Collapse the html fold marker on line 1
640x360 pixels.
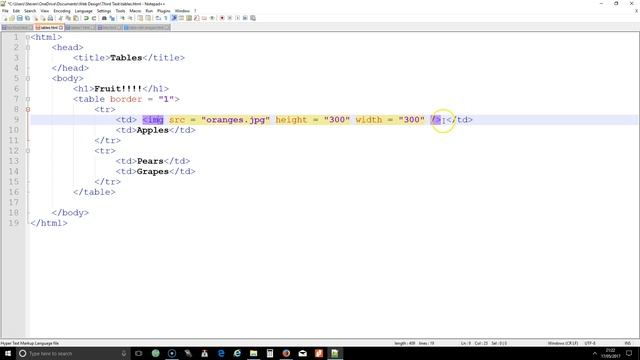click(28, 37)
